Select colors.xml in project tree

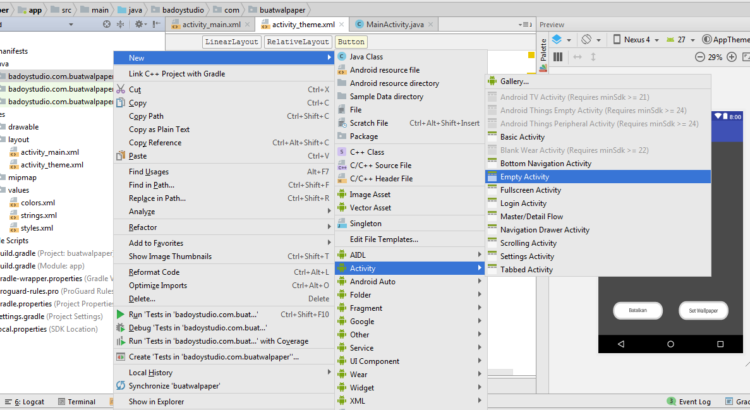[38, 202]
